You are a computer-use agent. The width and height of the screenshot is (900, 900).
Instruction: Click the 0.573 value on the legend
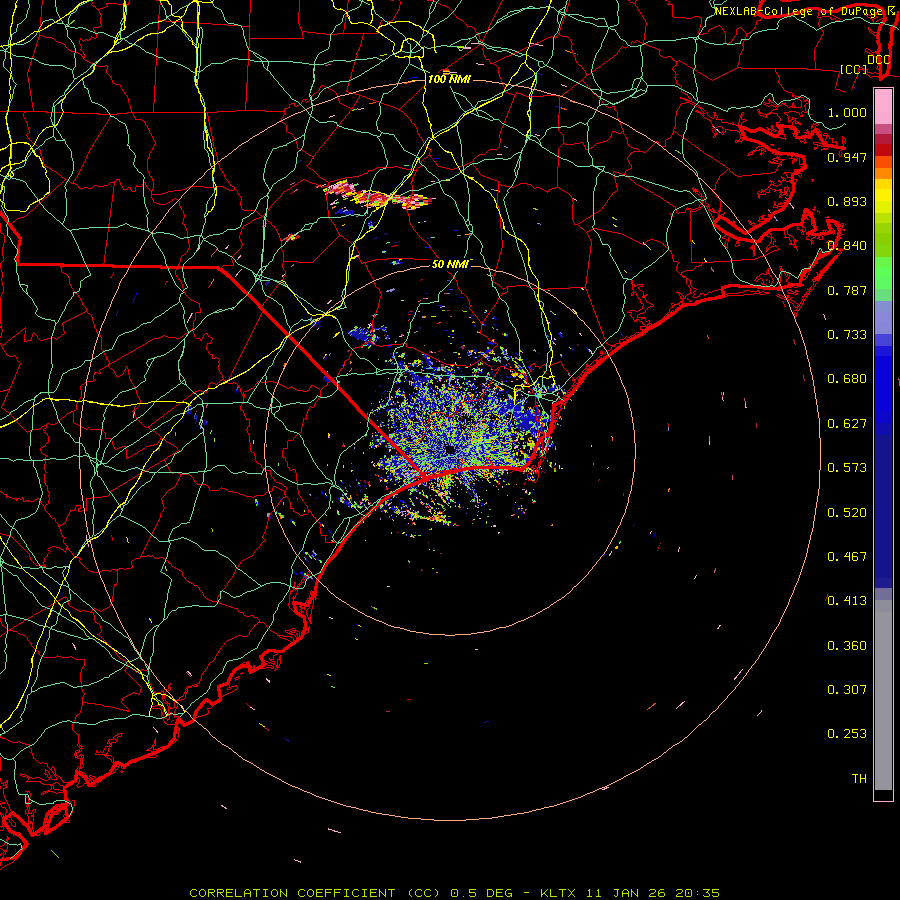tap(847, 468)
